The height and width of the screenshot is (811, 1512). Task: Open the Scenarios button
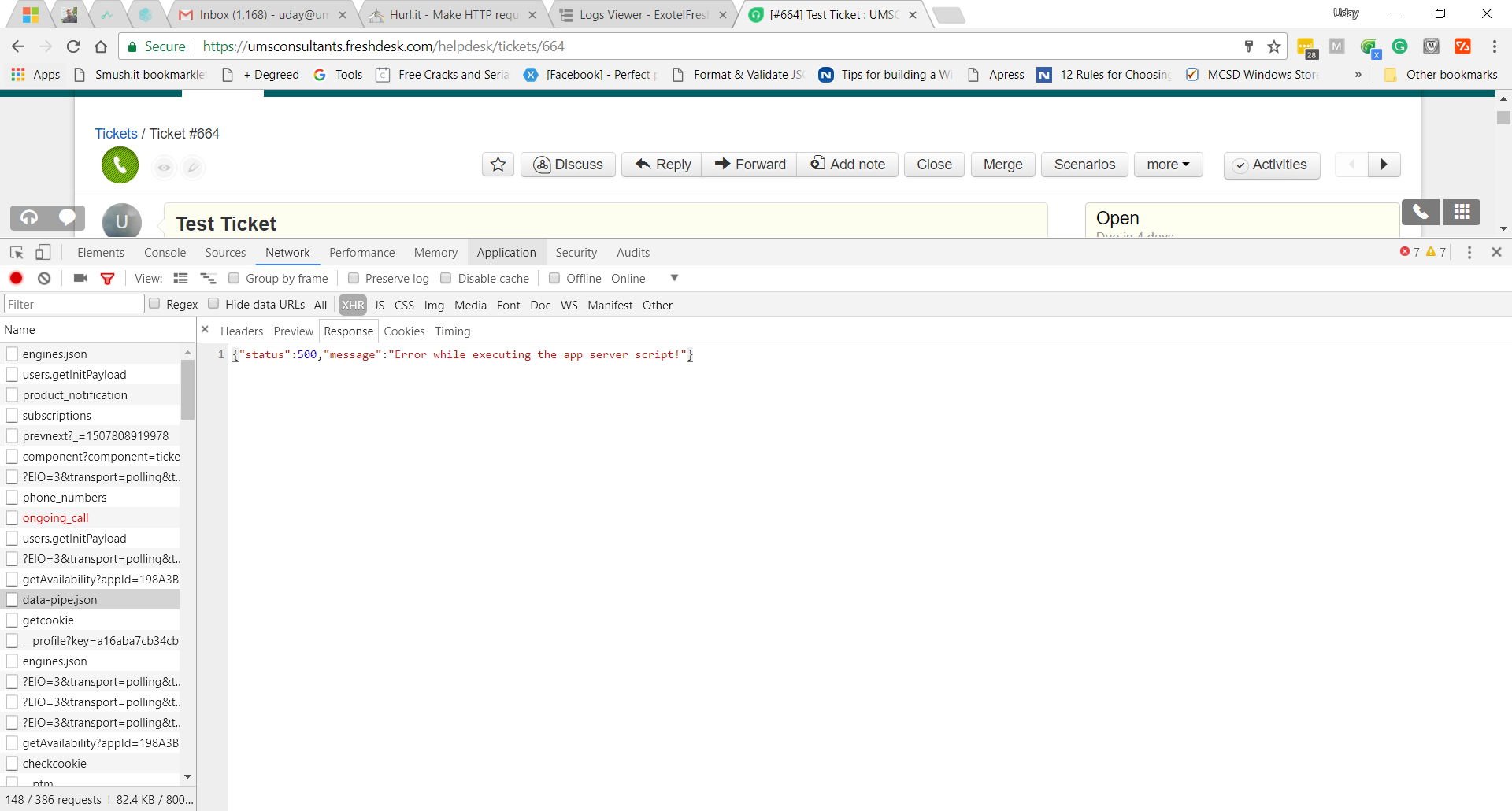coord(1084,165)
